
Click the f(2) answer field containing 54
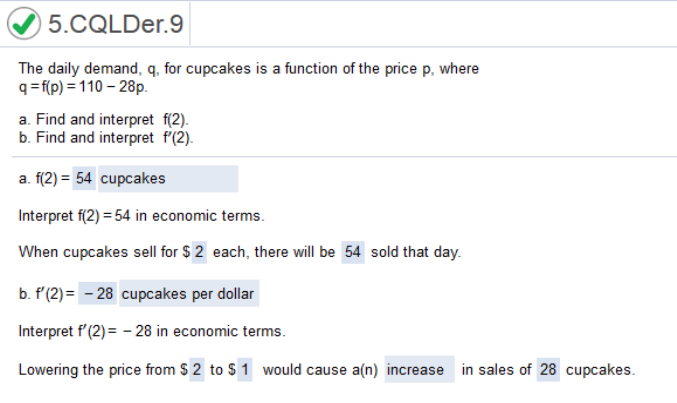(x=84, y=178)
